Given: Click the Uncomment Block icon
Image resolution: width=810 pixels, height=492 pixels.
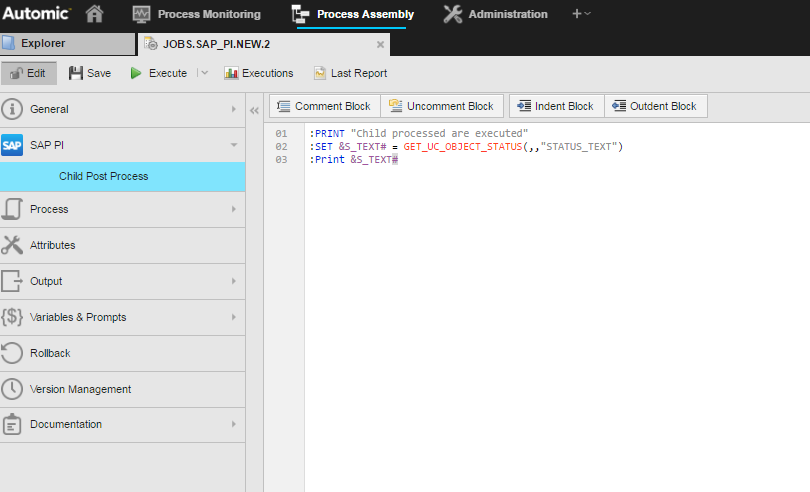Looking at the screenshot, I should coord(396,105).
